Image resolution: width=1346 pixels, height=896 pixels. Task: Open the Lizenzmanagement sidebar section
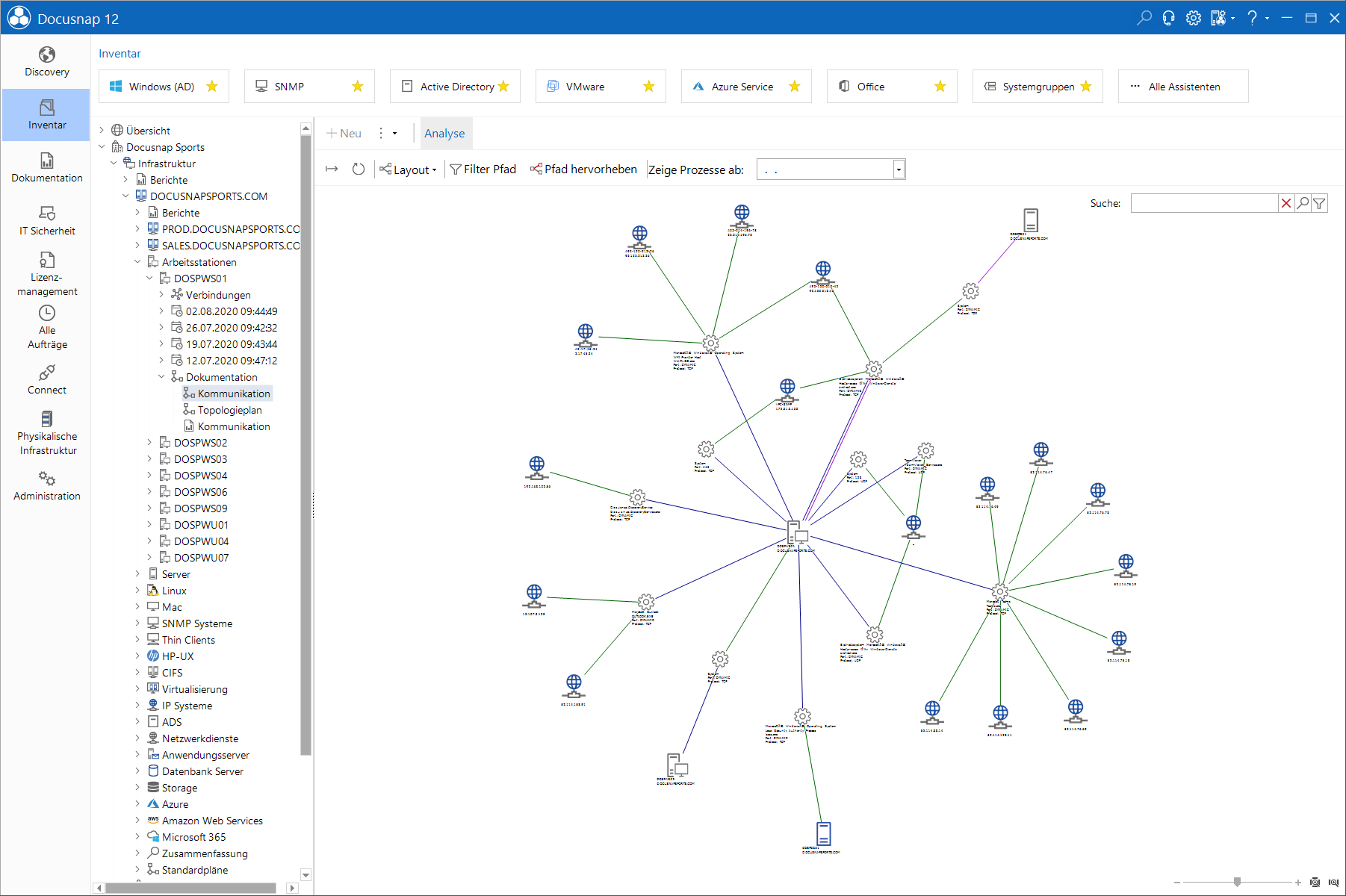(x=46, y=273)
